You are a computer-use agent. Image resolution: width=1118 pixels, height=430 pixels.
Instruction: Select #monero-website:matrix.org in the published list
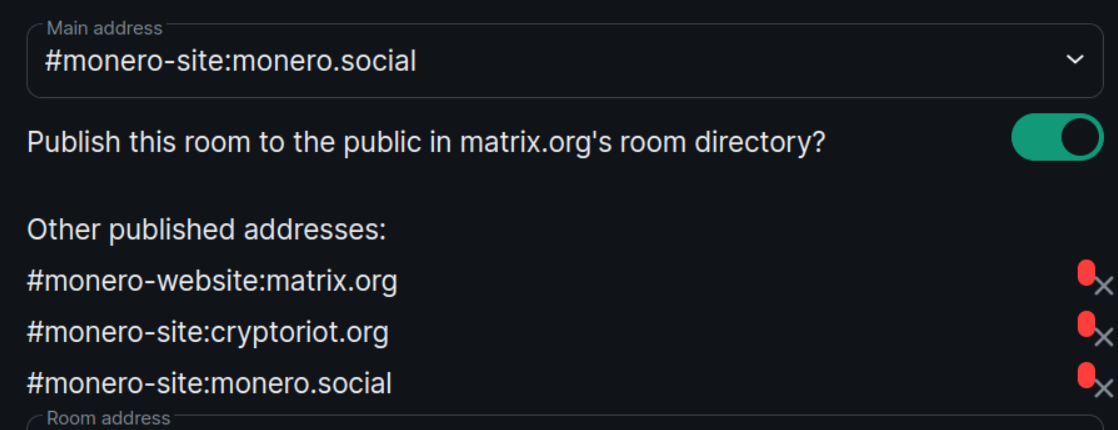(212, 282)
